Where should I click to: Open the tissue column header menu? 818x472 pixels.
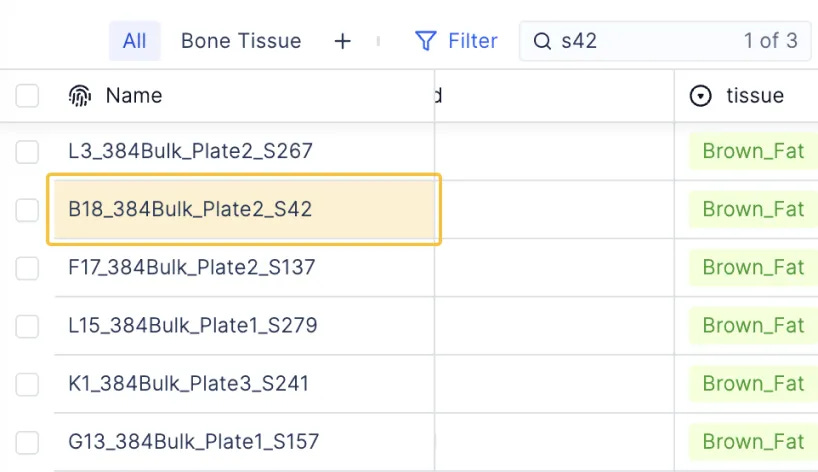click(x=746, y=96)
